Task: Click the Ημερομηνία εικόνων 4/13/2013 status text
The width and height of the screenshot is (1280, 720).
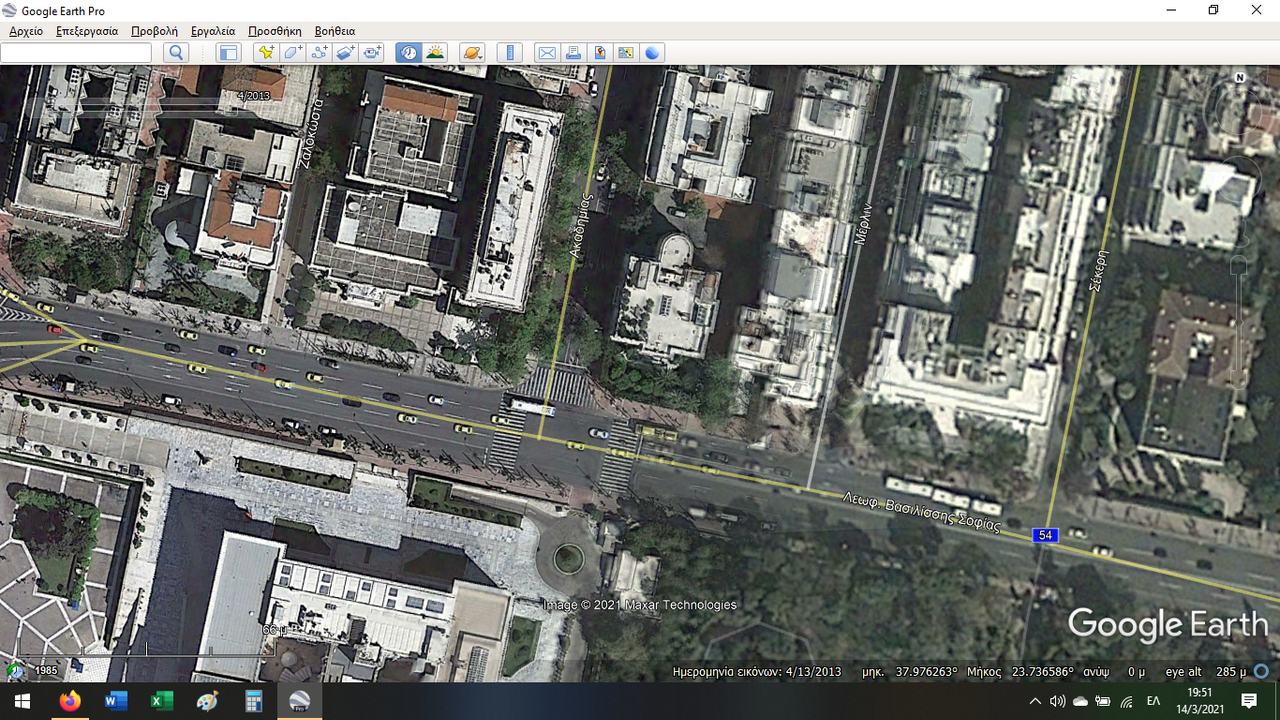Action: coord(757,671)
